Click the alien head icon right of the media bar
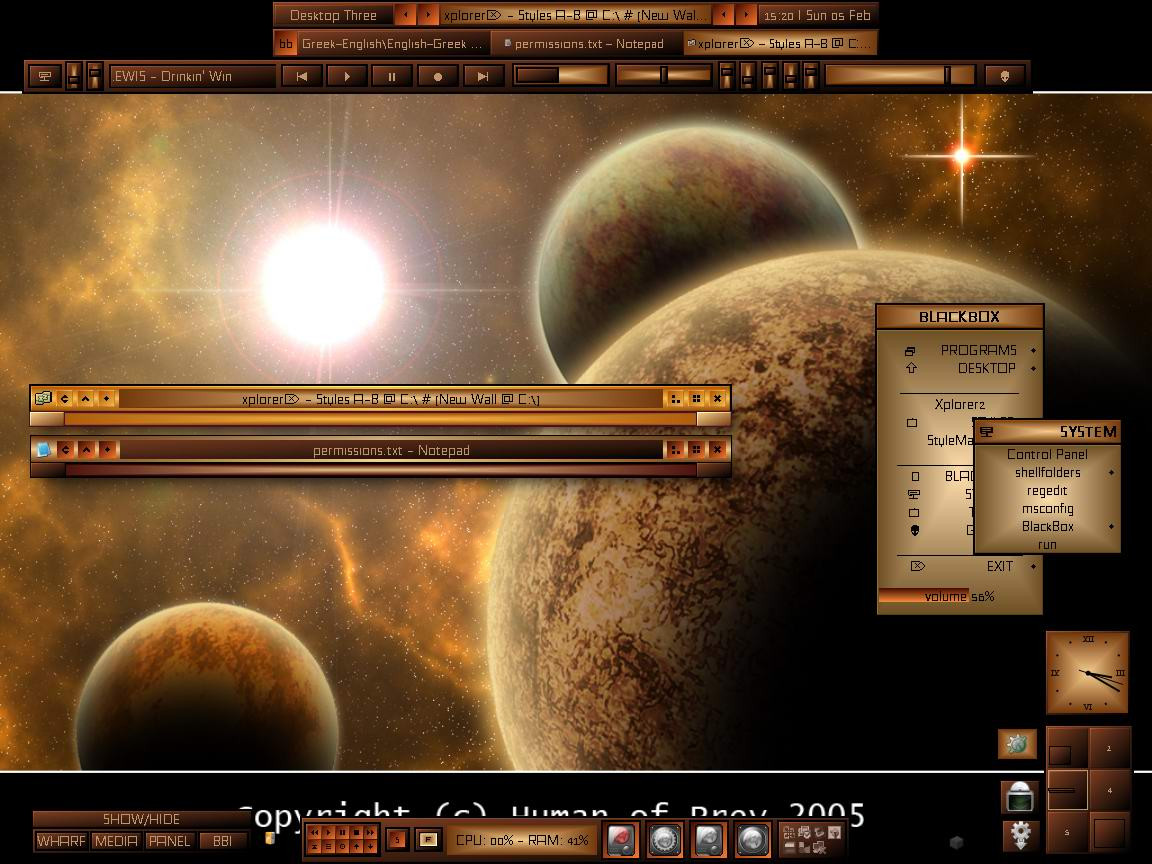 point(1004,76)
